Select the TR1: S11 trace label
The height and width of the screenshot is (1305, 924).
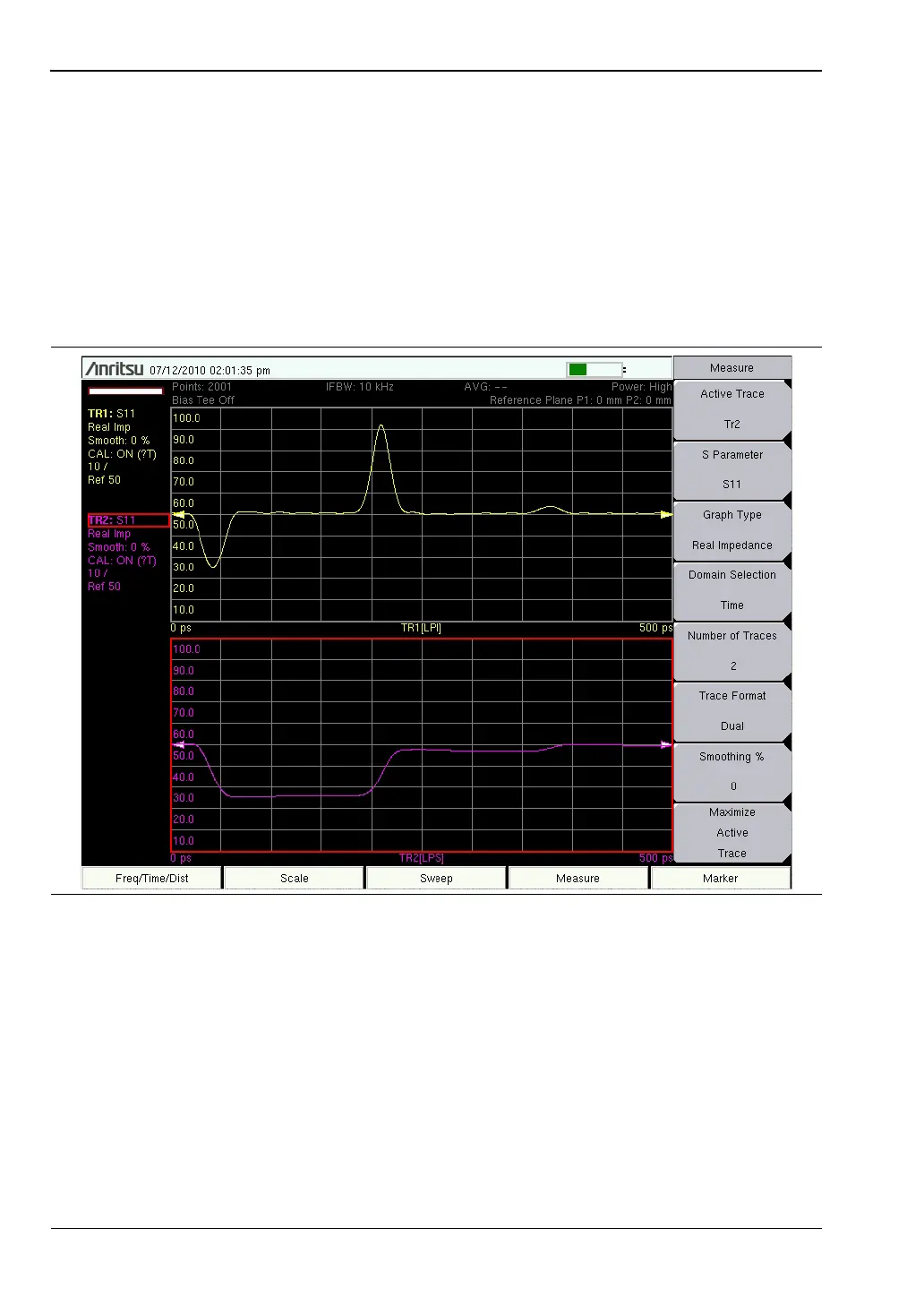click(111, 414)
